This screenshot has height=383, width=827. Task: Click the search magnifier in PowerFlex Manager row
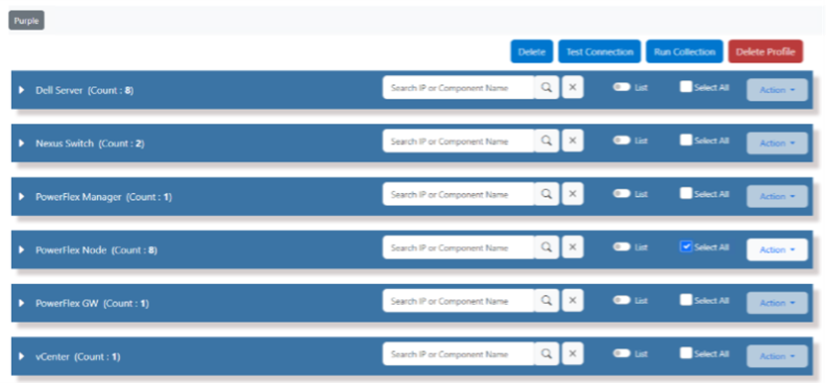click(x=546, y=194)
